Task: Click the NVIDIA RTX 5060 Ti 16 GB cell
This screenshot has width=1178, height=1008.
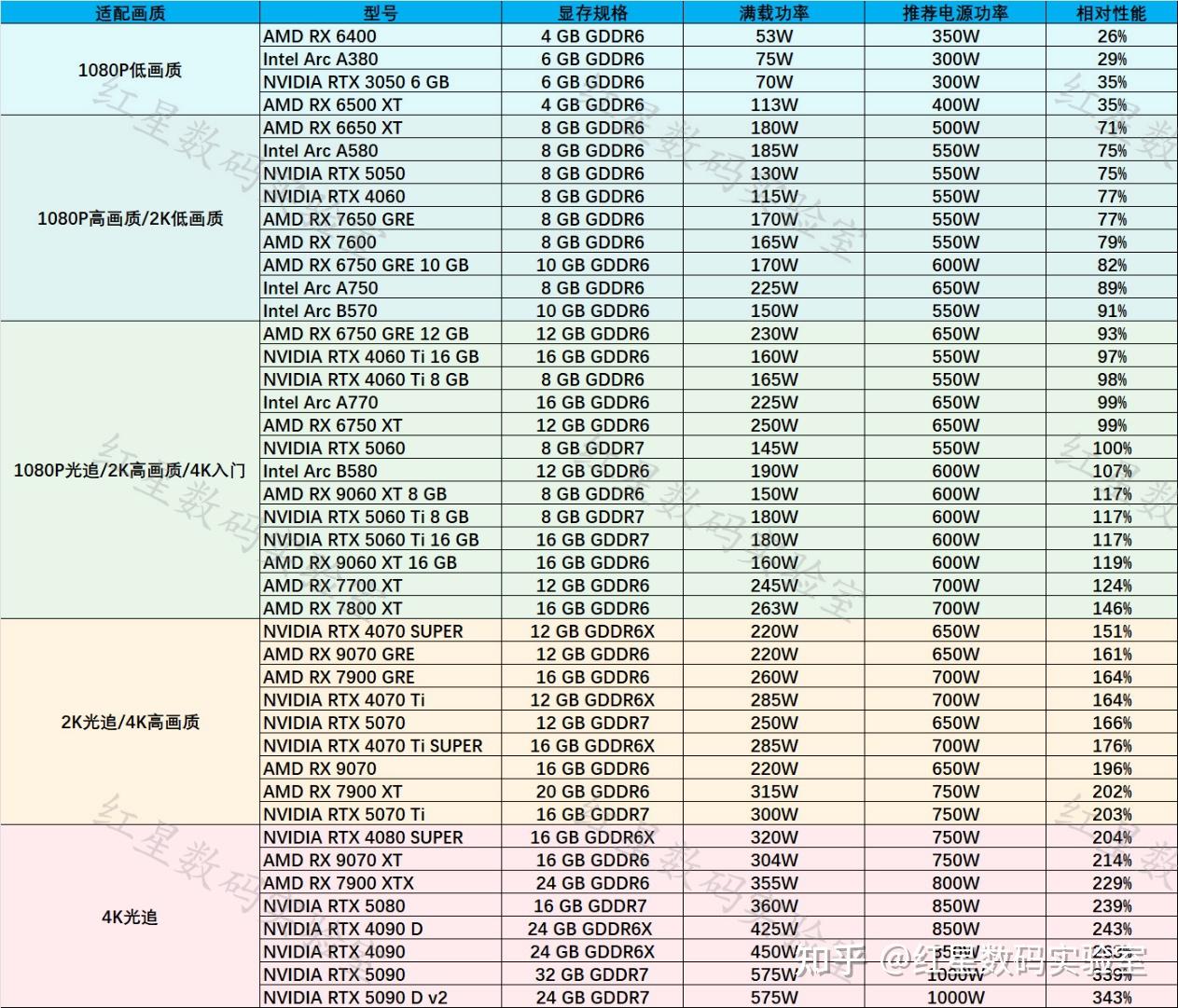Action: [x=381, y=540]
